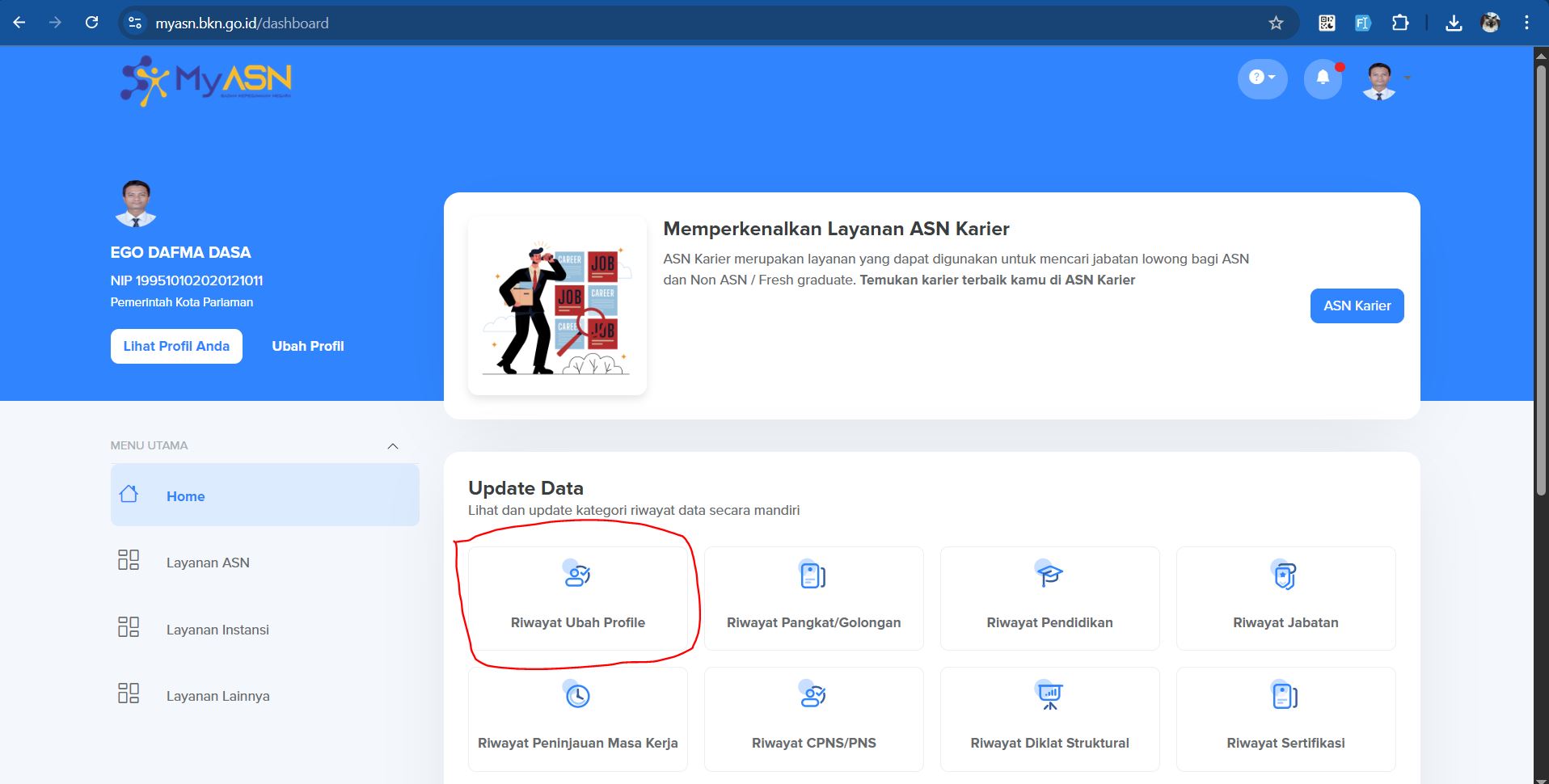Viewport: 1549px width, 784px height.
Task: Open the notification bell
Action: coord(1323,78)
